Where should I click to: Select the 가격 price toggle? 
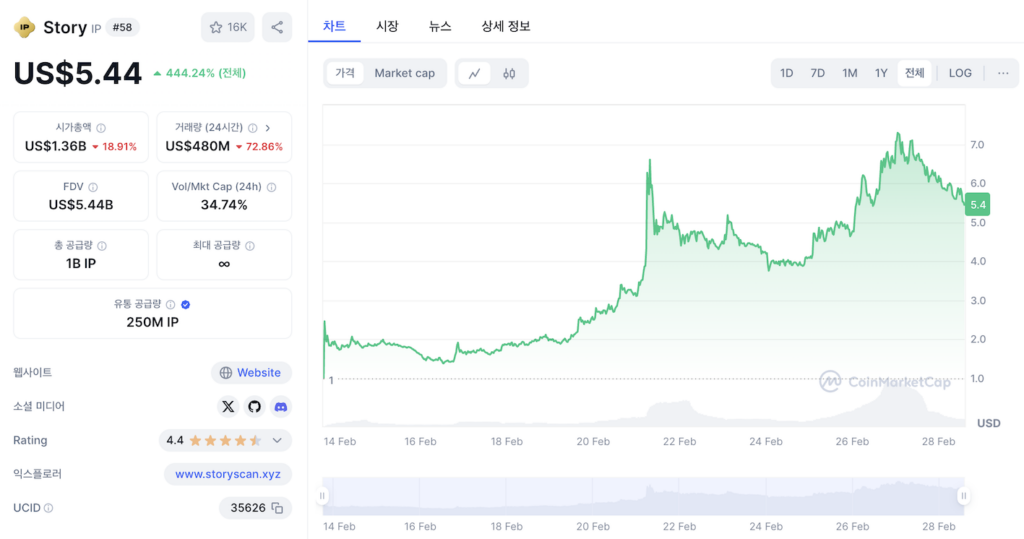tap(345, 73)
